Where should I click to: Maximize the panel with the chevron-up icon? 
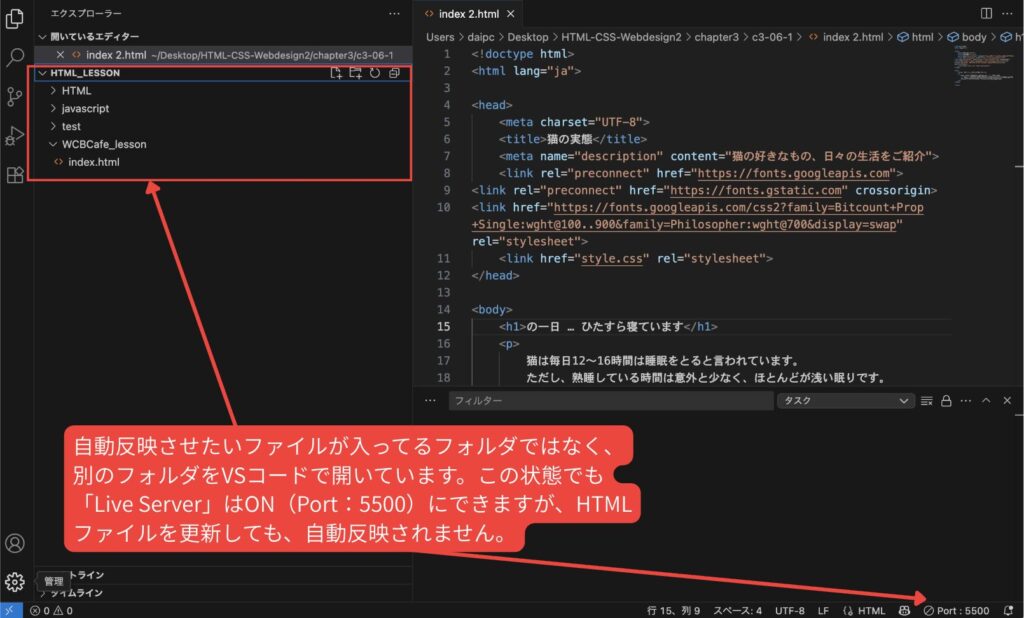click(986, 400)
